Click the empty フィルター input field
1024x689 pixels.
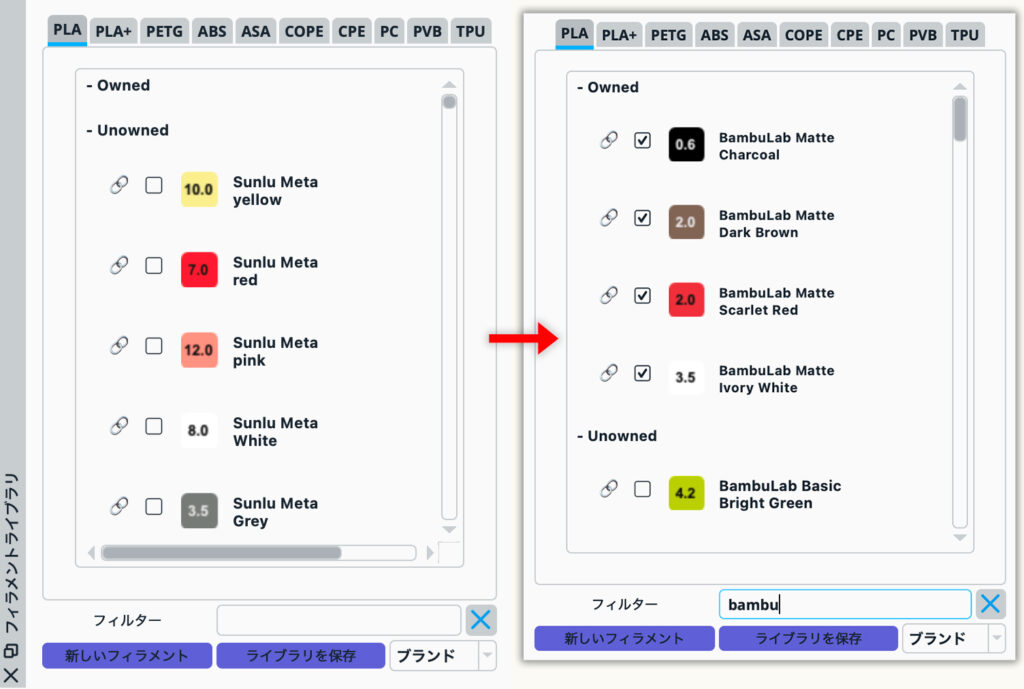(339, 620)
